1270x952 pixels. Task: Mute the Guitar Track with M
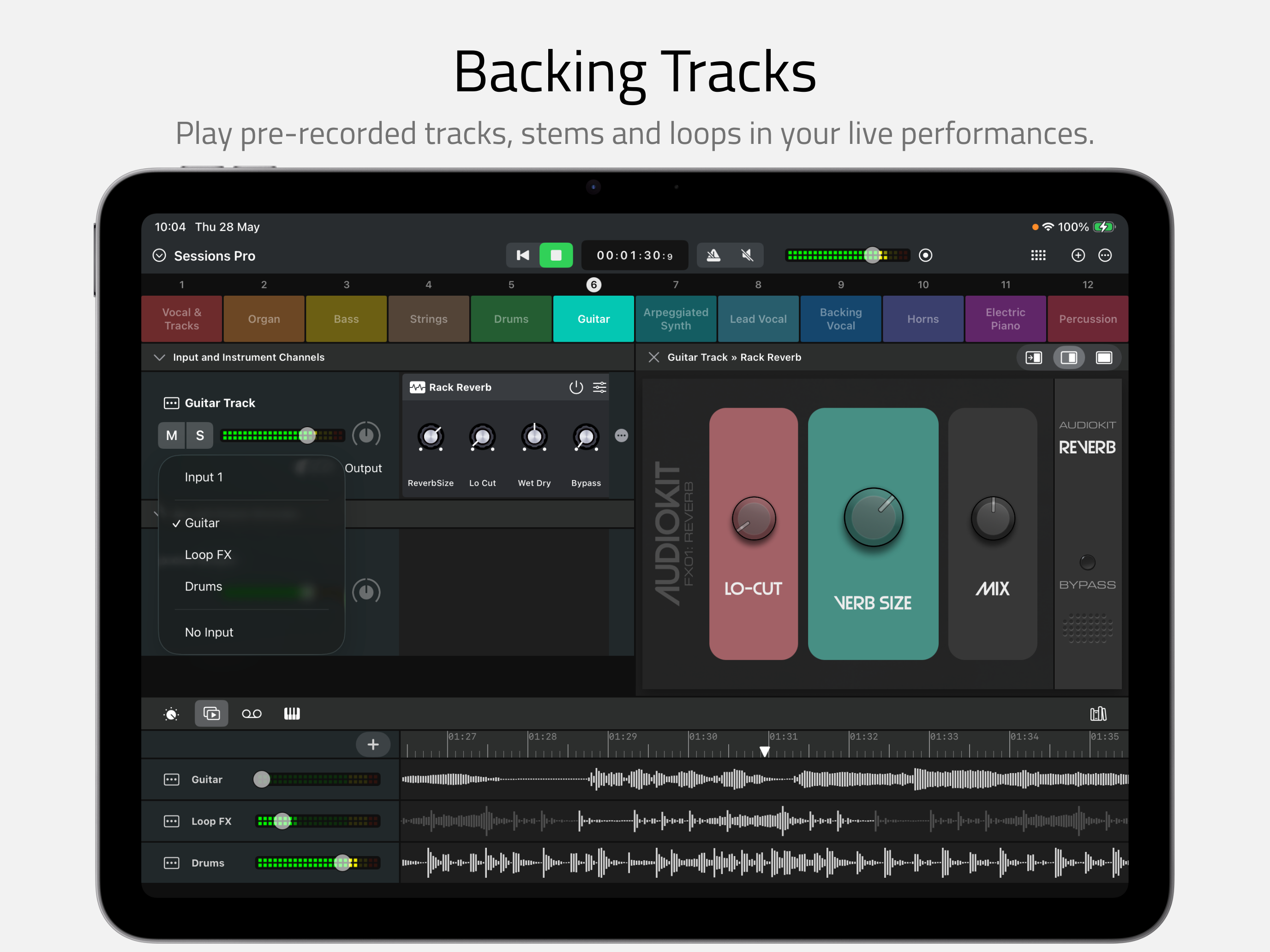click(x=172, y=435)
